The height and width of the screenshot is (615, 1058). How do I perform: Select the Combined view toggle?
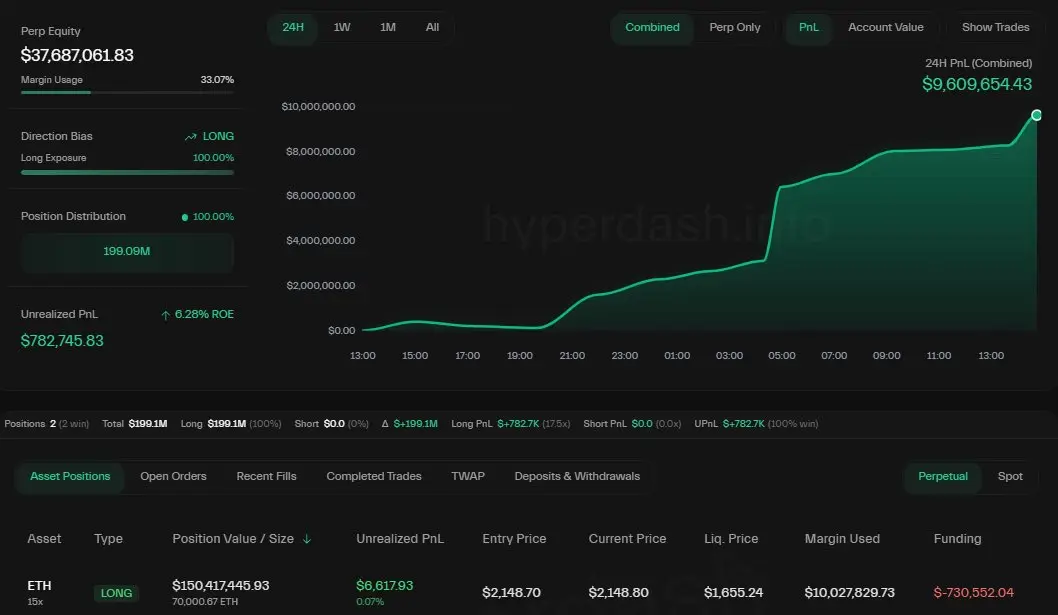tap(652, 28)
